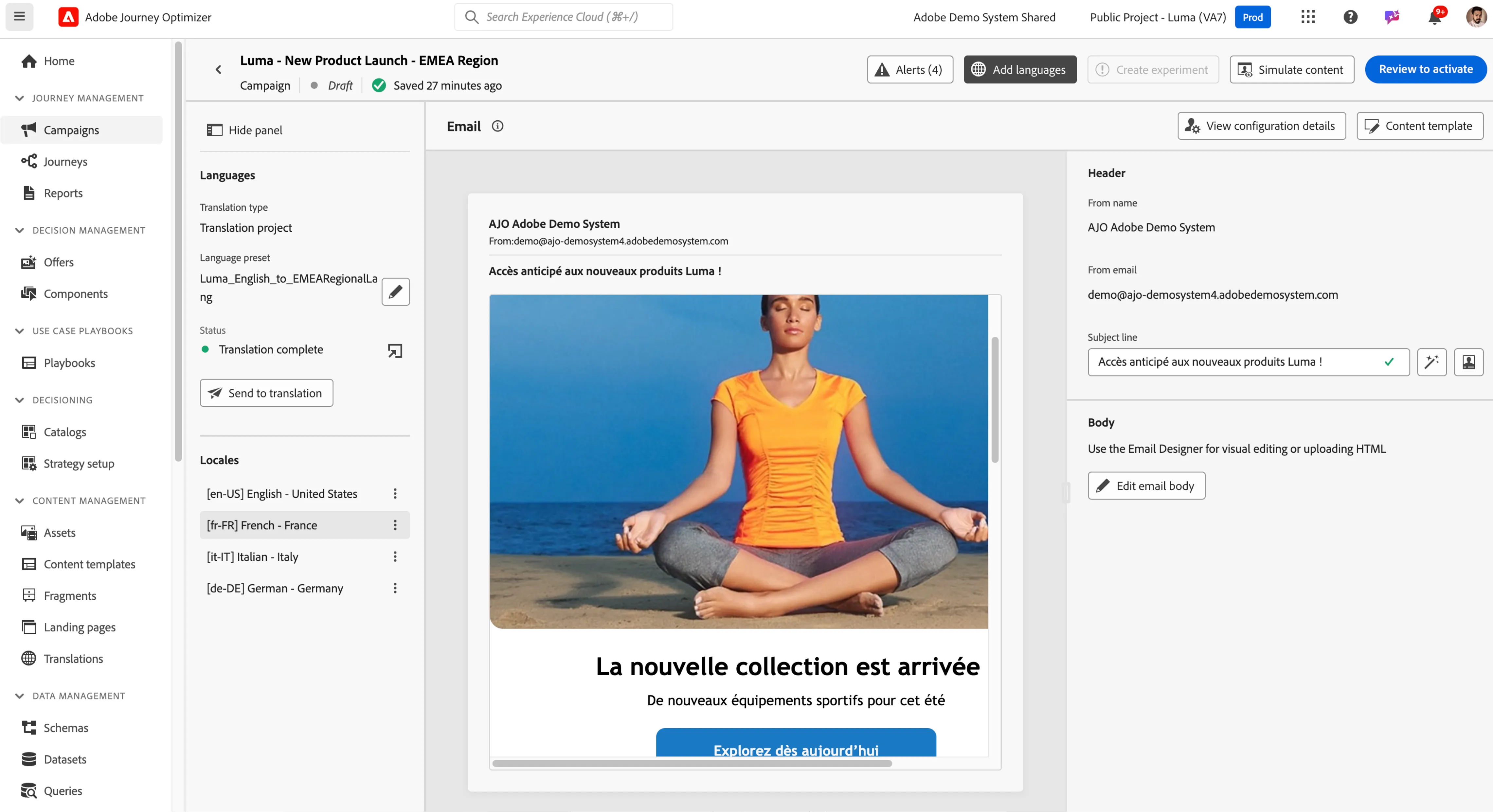Click the email preview horizontal scrollbar
Image resolution: width=1493 pixels, height=812 pixels.
tap(692, 764)
